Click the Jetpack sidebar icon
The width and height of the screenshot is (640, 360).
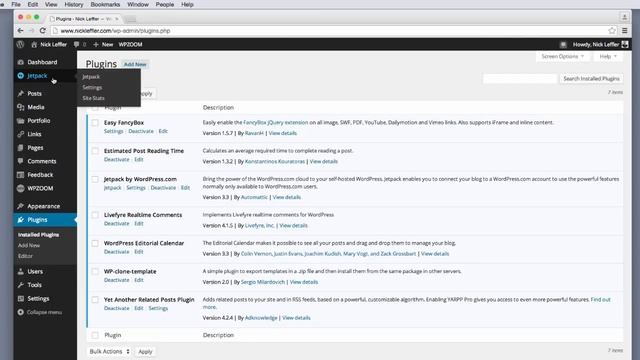[x=21, y=76]
